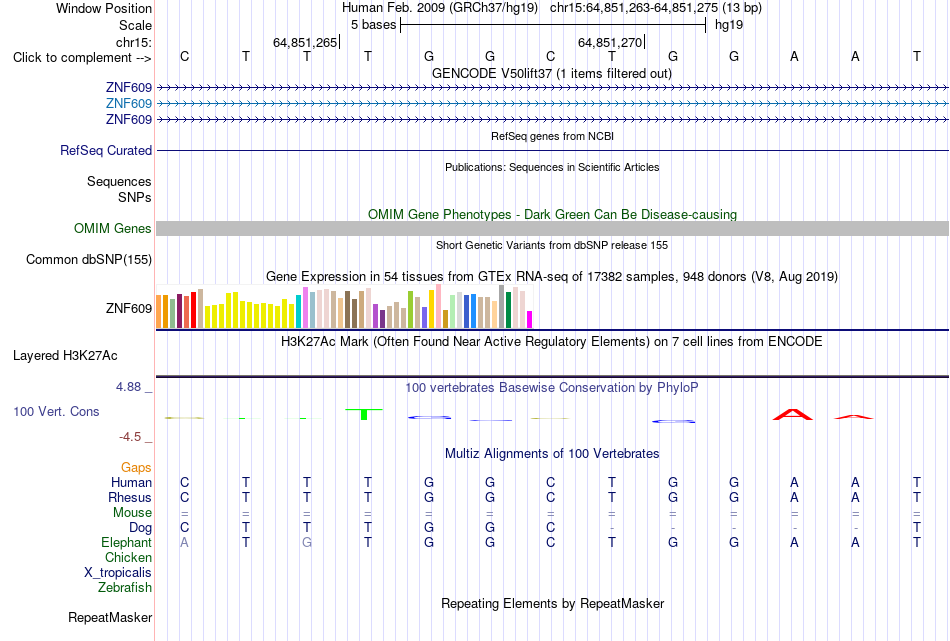The width and height of the screenshot is (950, 641).
Task: Select the Window Position label
Action: coord(104,8)
